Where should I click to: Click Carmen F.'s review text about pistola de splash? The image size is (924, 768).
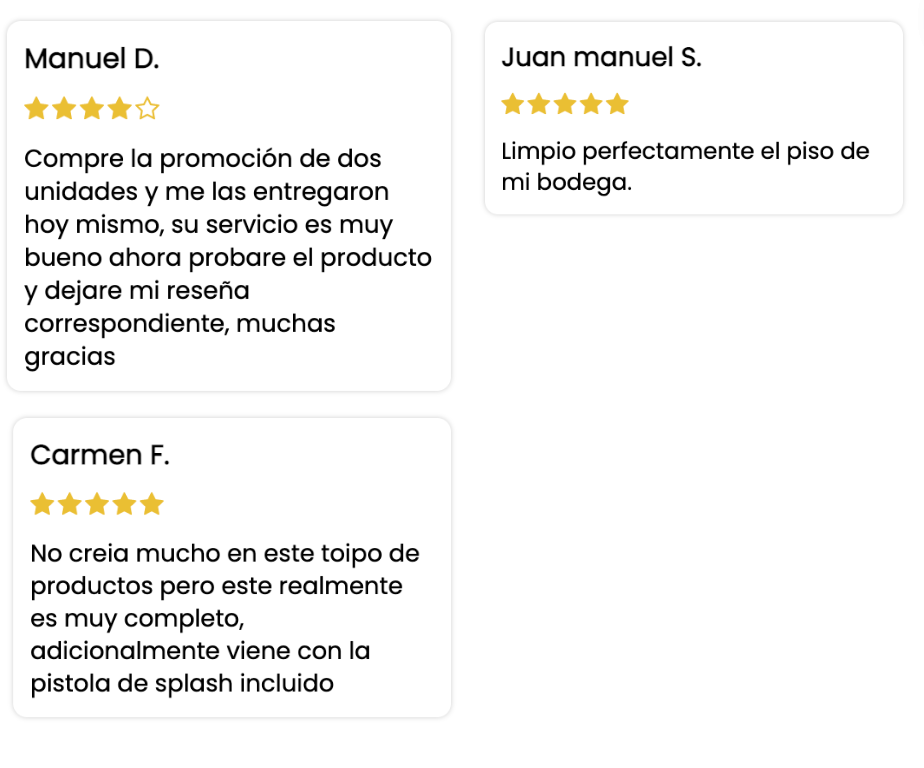(225, 618)
